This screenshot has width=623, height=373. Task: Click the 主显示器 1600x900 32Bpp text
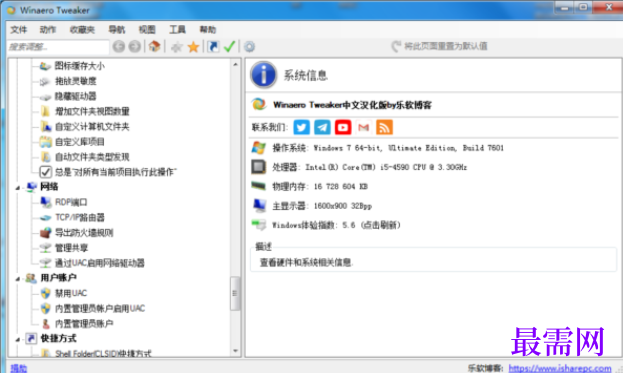(322, 206)
